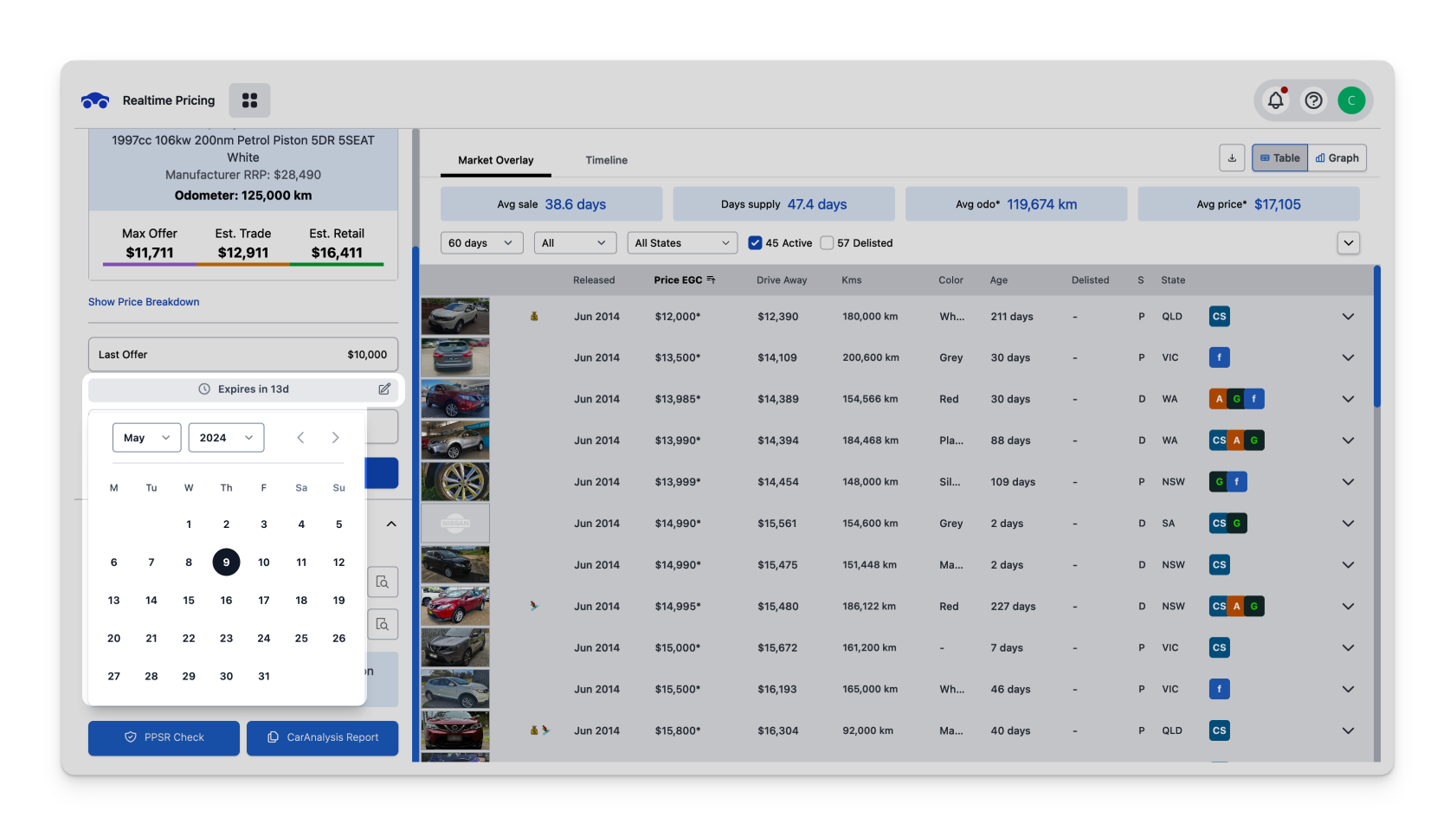Click the PPSR Check button
This screenshot has width=1456, height=836.
pos(164,737)
